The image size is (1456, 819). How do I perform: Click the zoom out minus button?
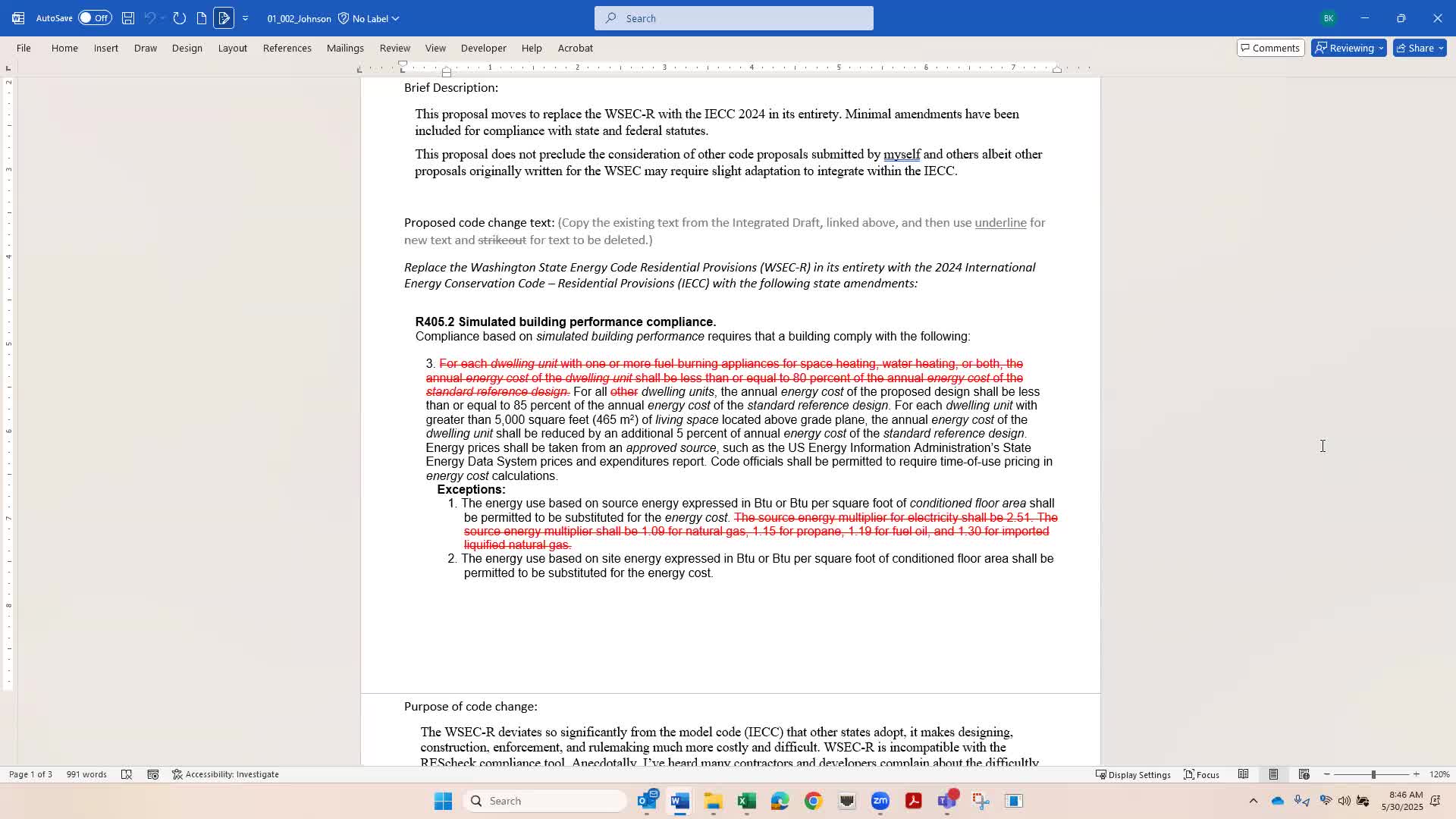click(1327, 774)
